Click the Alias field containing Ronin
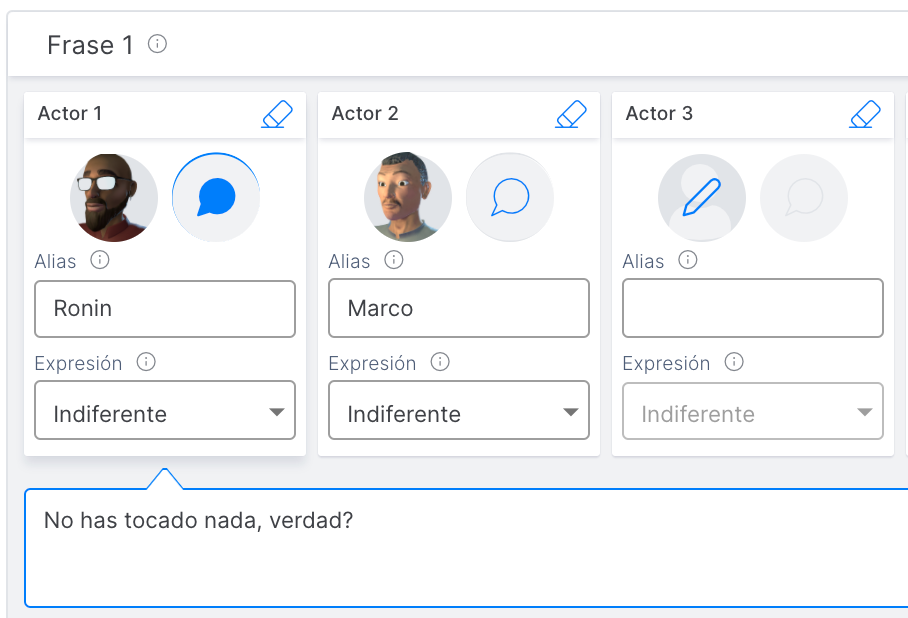This screenshot has height=618, width=908. click(165, 309)
